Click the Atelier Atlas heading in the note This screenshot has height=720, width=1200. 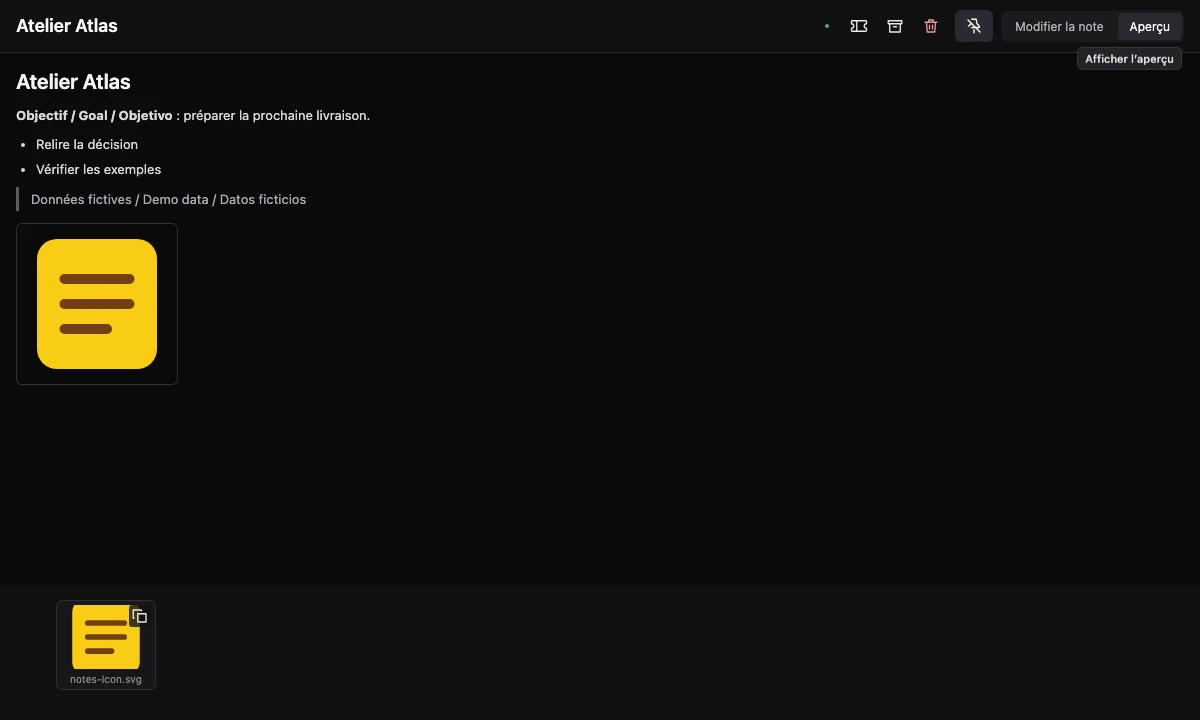point(73,82)
